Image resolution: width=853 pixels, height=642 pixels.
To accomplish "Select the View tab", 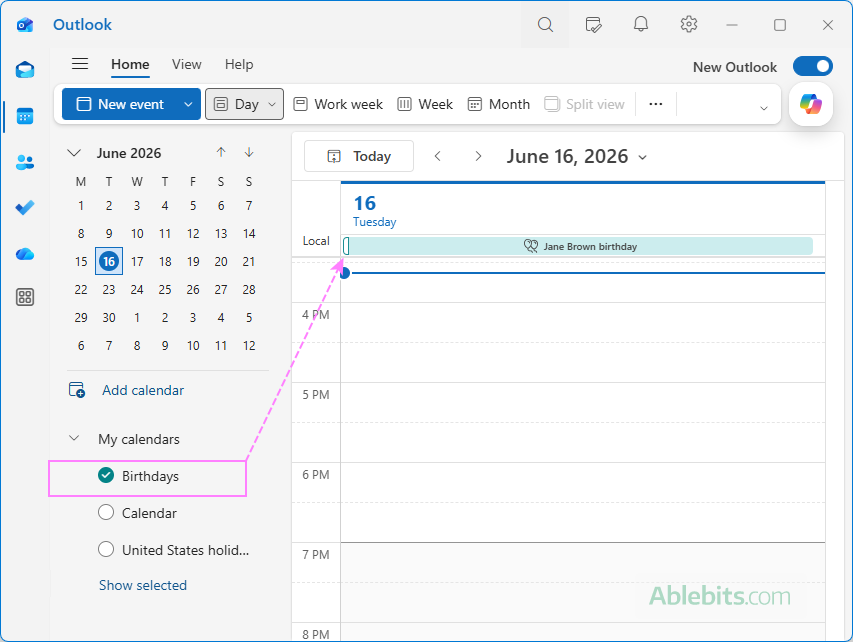I will (x=187, y=64).
